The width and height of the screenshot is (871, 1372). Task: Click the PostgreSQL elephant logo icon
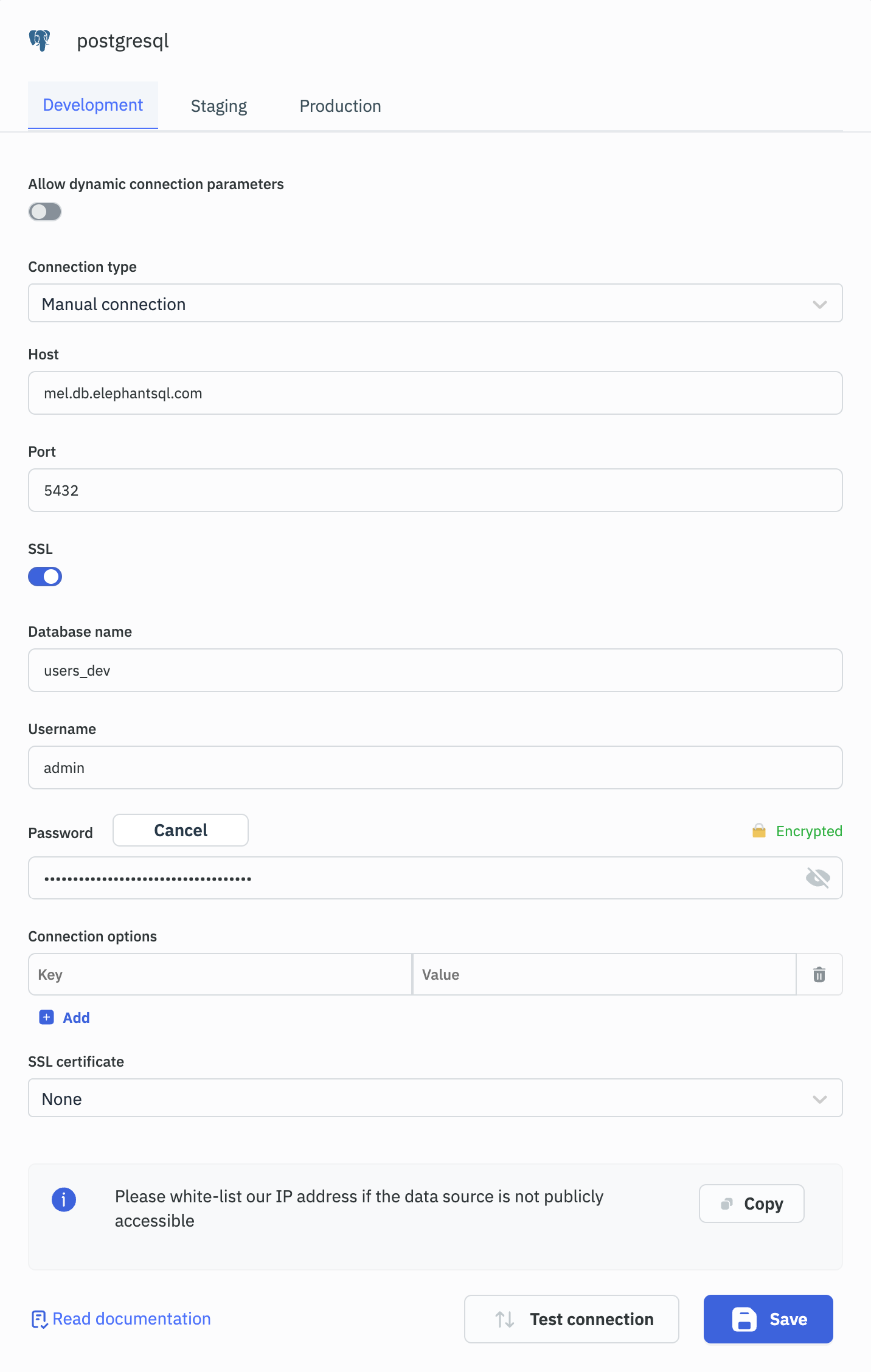tap(40, 41)
